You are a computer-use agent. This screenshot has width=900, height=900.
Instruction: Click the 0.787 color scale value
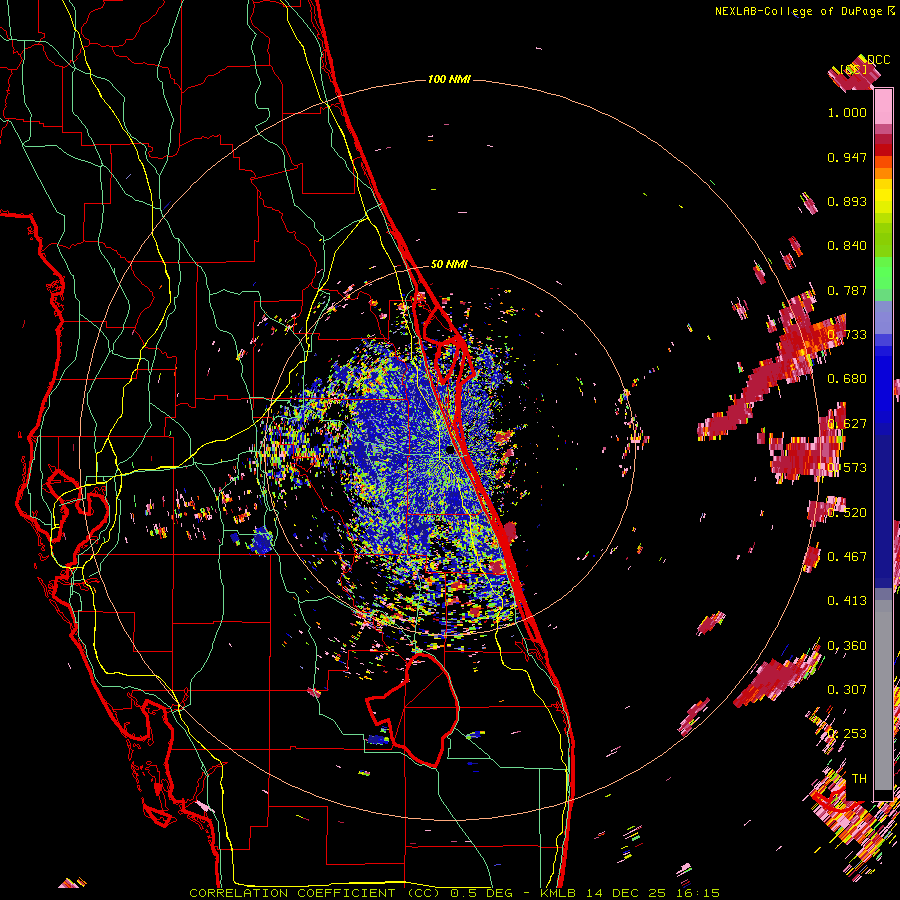click(847, 290)
